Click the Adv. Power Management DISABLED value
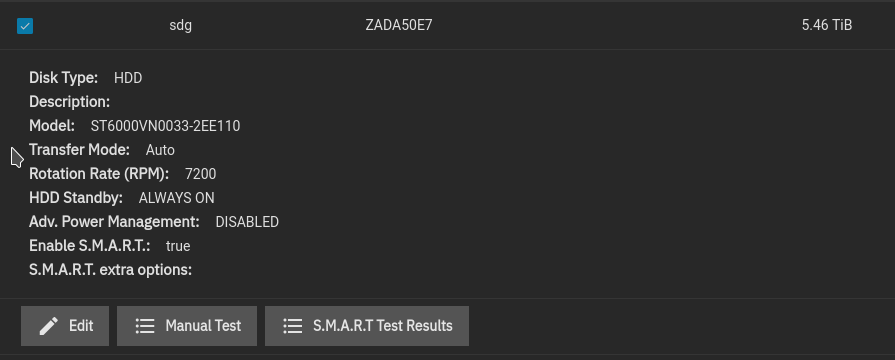This screenshot has width=895, height=360. [x=247, y=221]
